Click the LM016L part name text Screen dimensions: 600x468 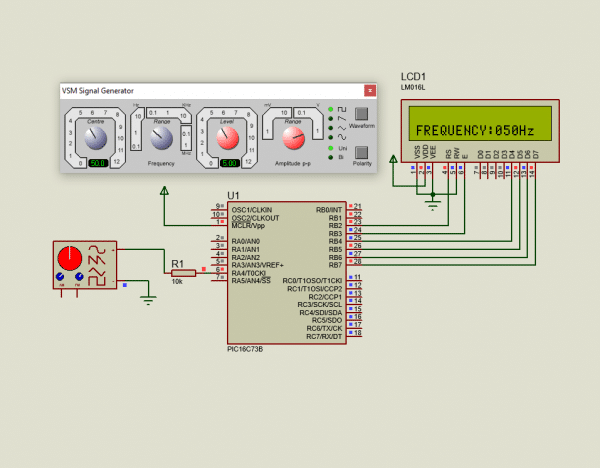(413, 87)
